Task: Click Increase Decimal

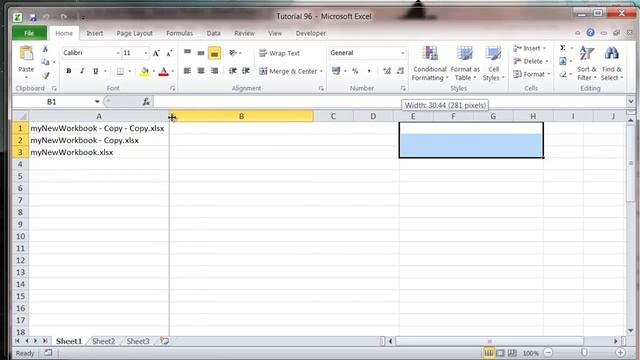Action: (x=387, y=71)
